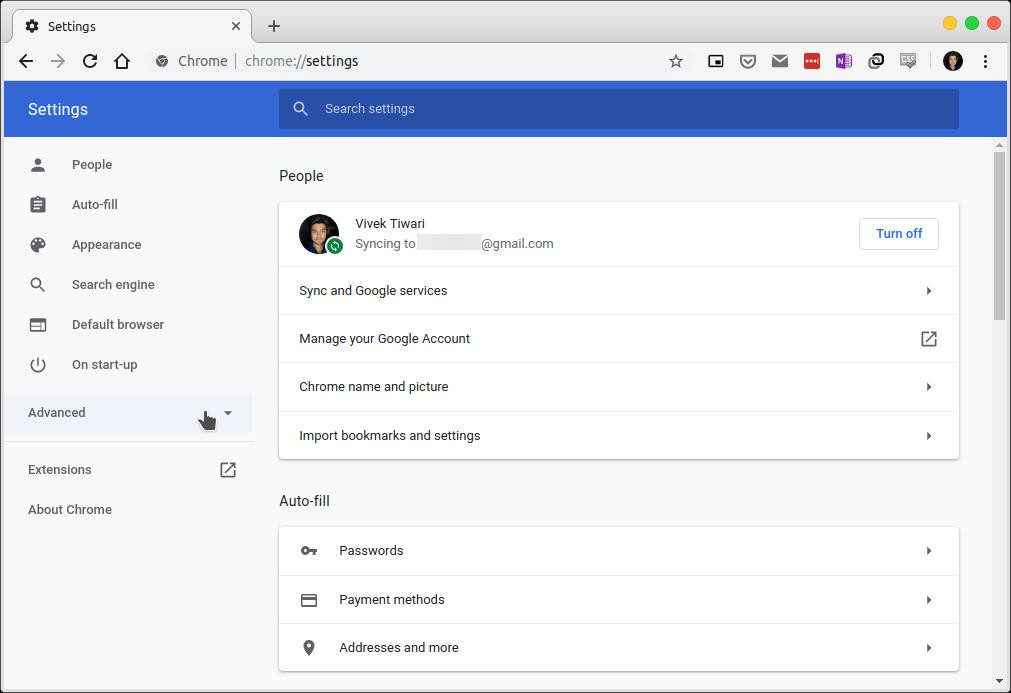This screenshot has height=693, width=1011.
Task: Click the Addresses location pin icon
Action: pyautogui.click(x=309, y=648)
